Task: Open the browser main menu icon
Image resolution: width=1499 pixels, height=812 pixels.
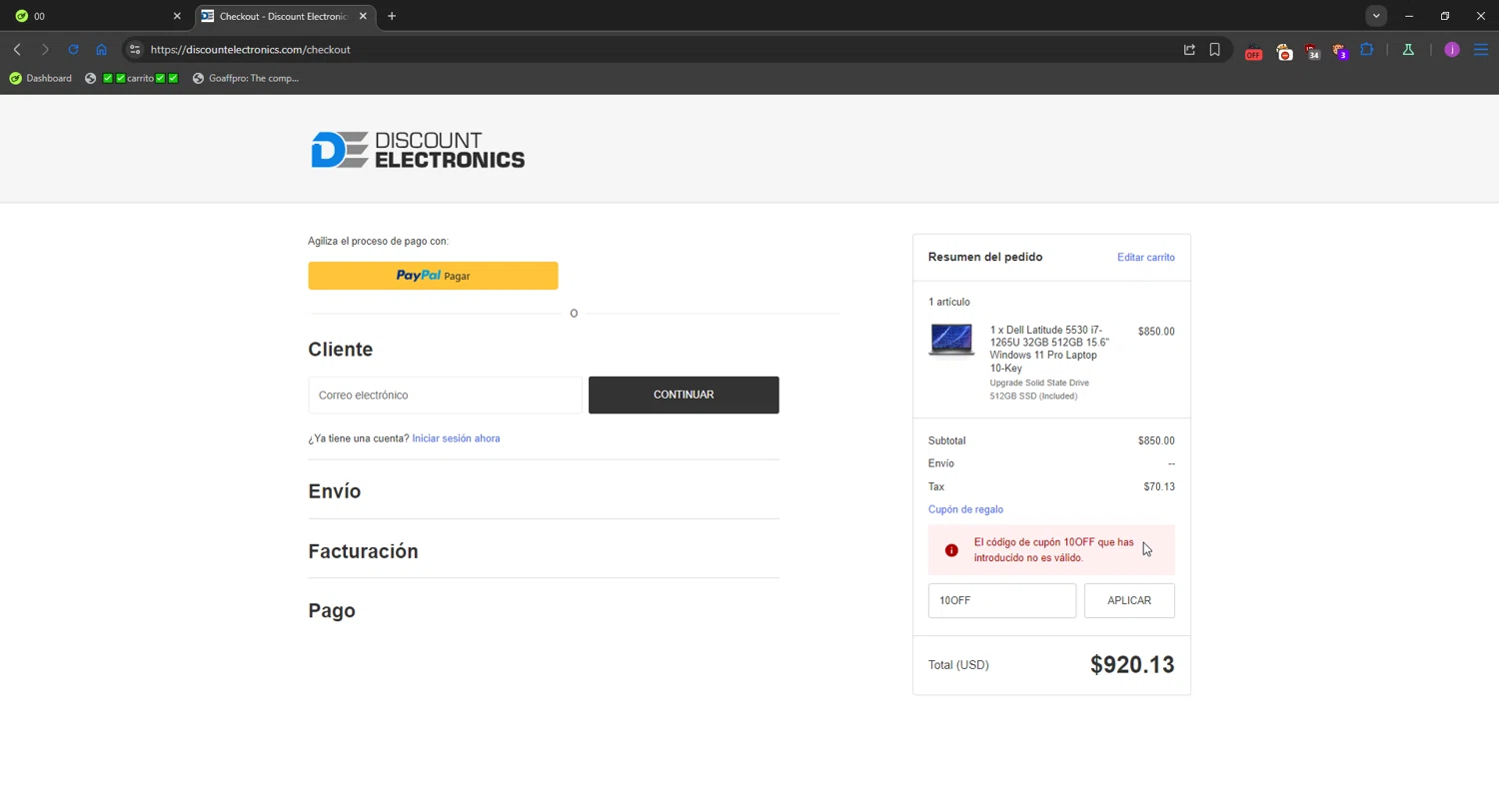Action: pos(1481,49)
